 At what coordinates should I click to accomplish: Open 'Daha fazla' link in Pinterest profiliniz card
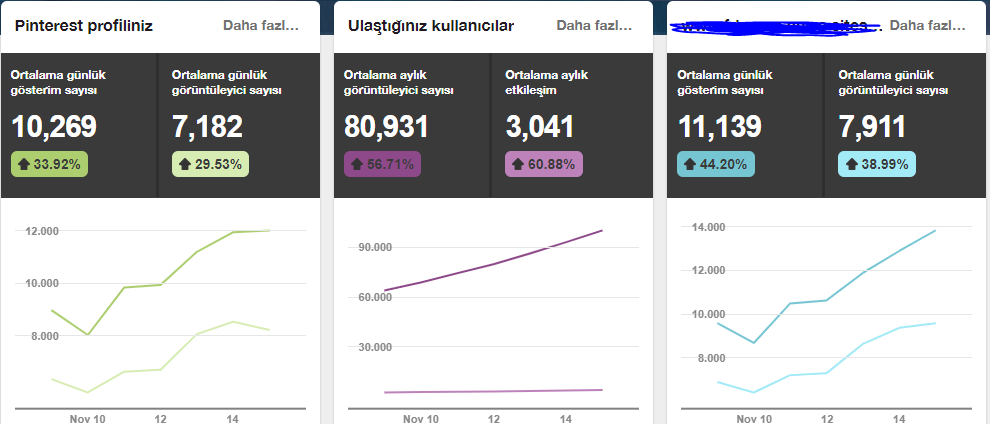coord(260,26)
